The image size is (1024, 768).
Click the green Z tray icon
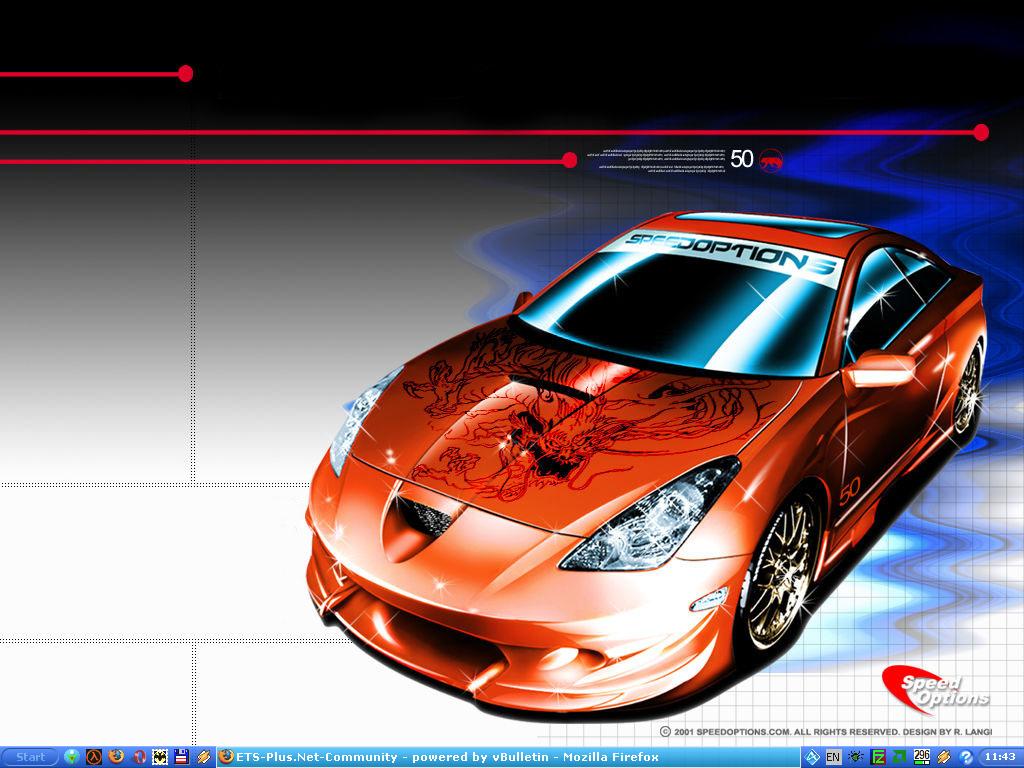coord(878,757)
